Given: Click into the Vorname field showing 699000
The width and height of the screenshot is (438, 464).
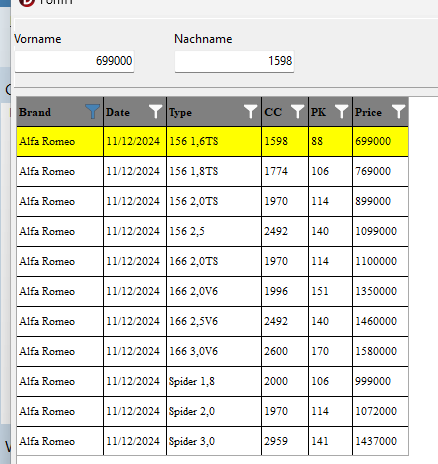Looking at the screenshot, I should tap(74, 61).
